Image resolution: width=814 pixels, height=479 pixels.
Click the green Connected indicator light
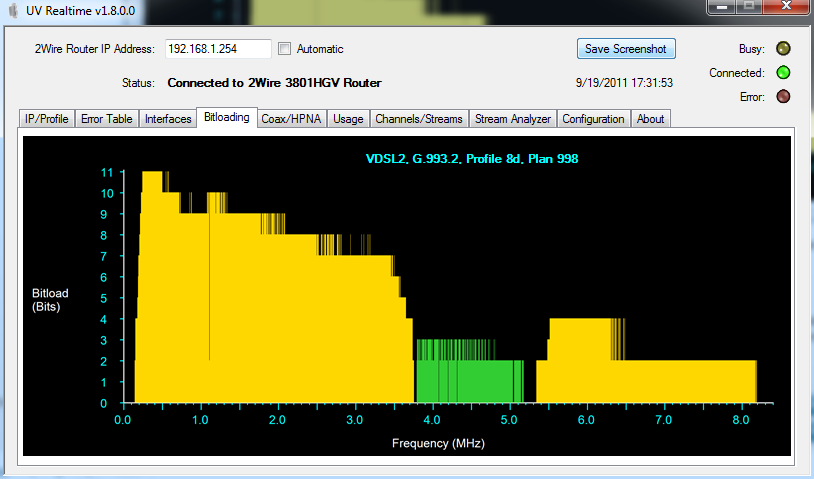tap(784, 73)
